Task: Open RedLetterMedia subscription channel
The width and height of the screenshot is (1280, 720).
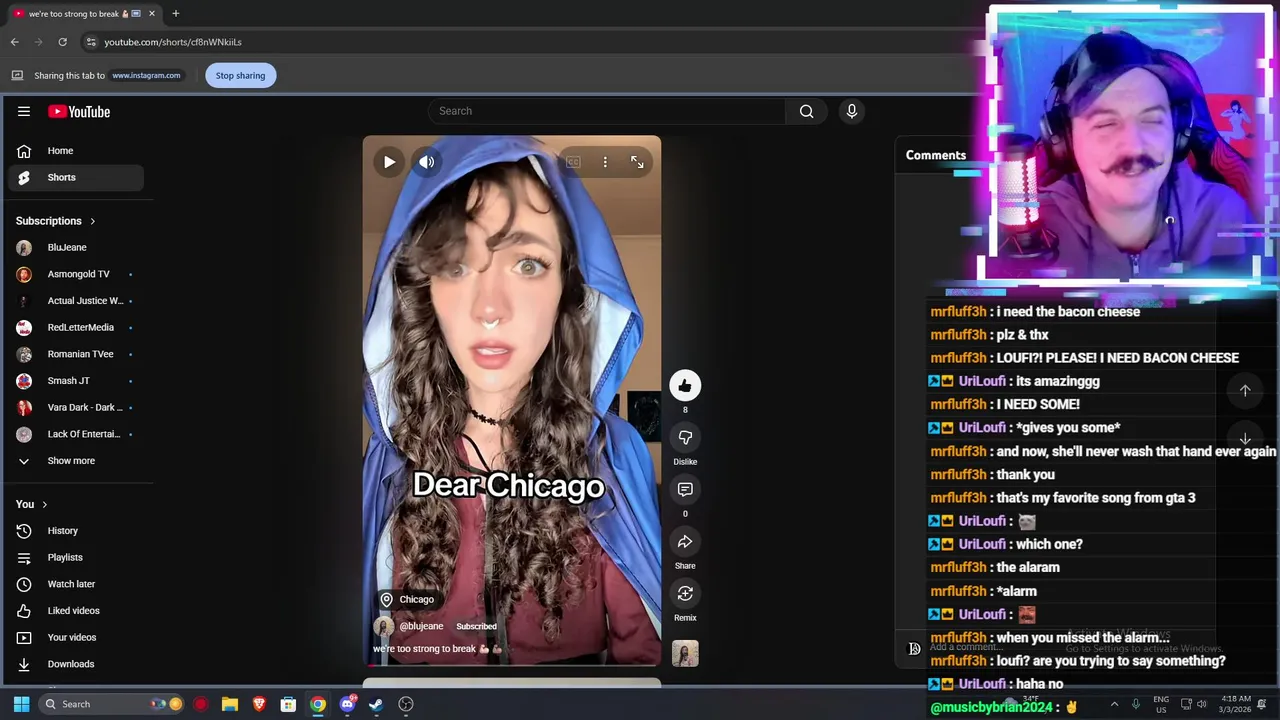Action: tap(76, 327)
